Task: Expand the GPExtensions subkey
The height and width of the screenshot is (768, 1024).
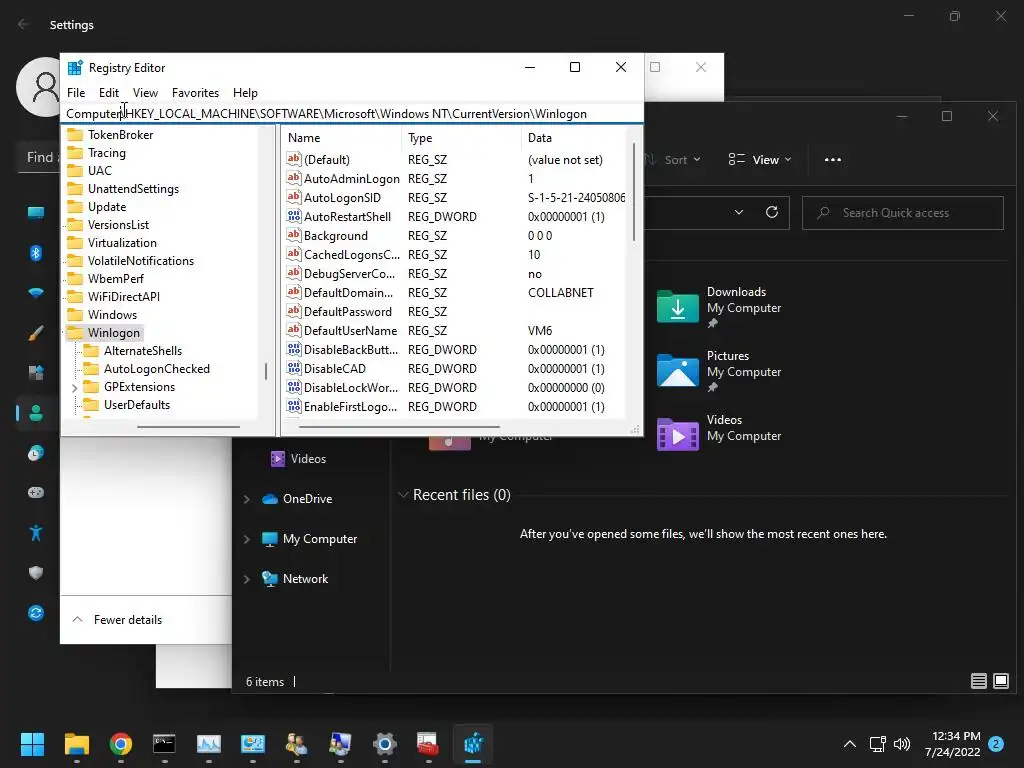Action: tap(74, 388)
